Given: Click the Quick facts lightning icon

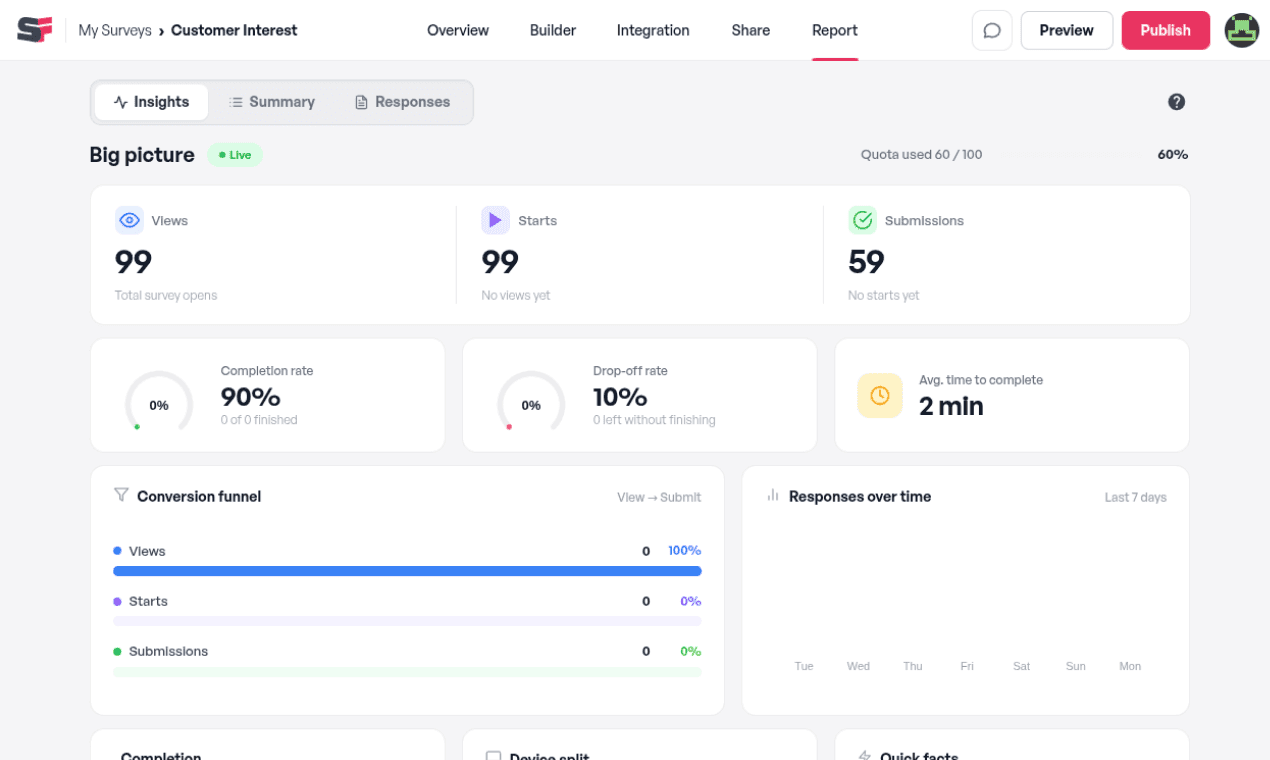Looking at the screenshot, I should (865, 757).
